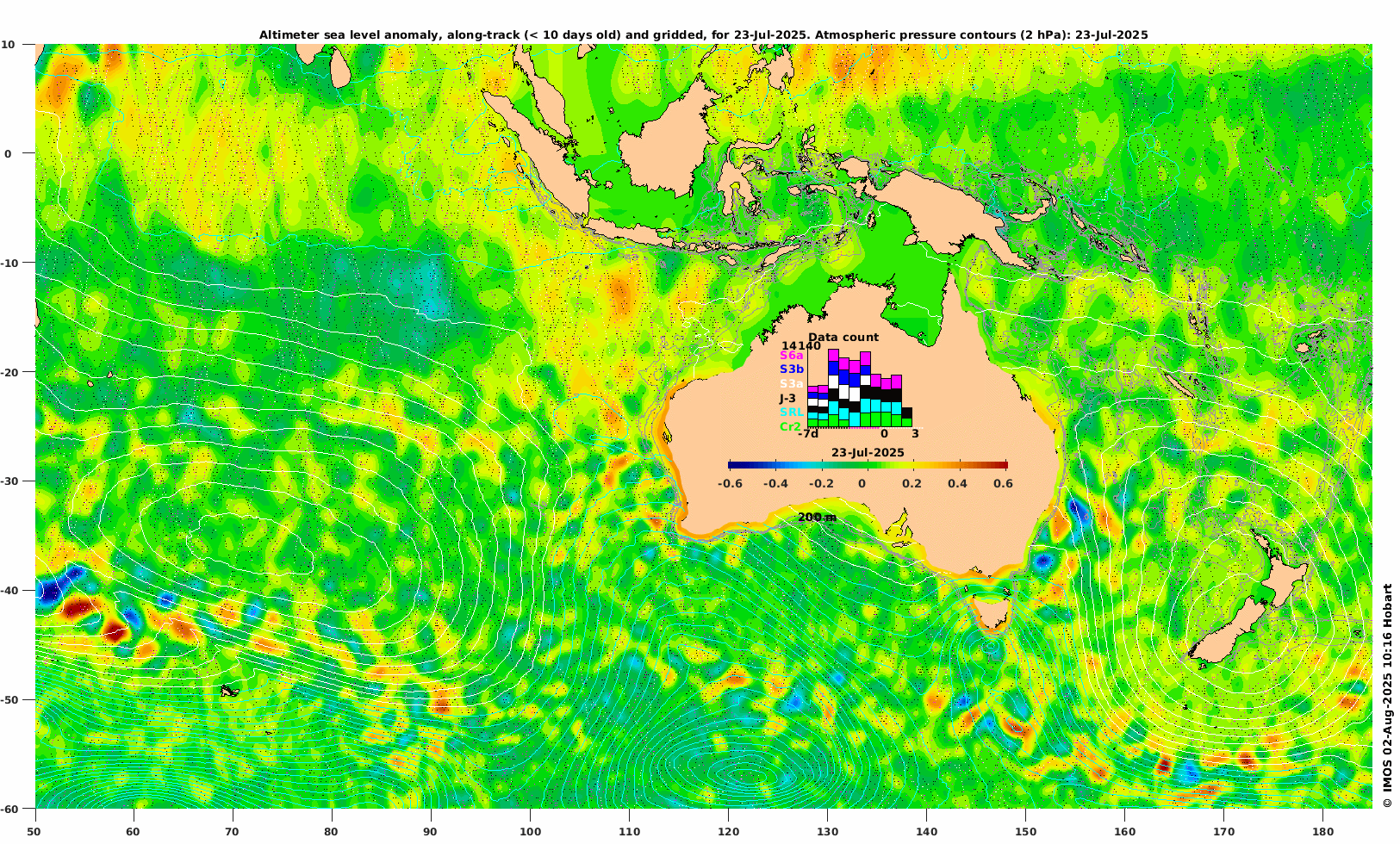Click the longitude axis label "160"
Viewport: 1400px width, 844px height.
click(x=1124, y=832)
